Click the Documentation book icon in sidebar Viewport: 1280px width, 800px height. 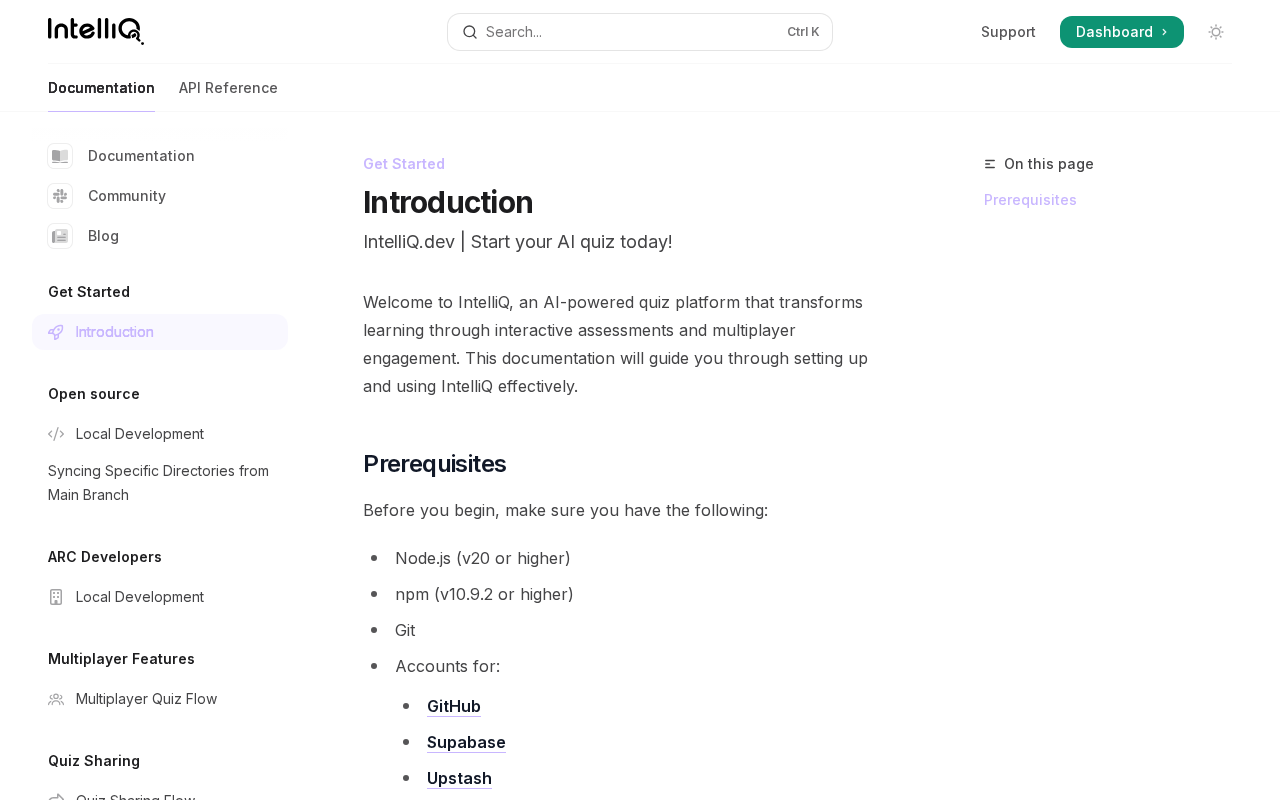point(60,156)
